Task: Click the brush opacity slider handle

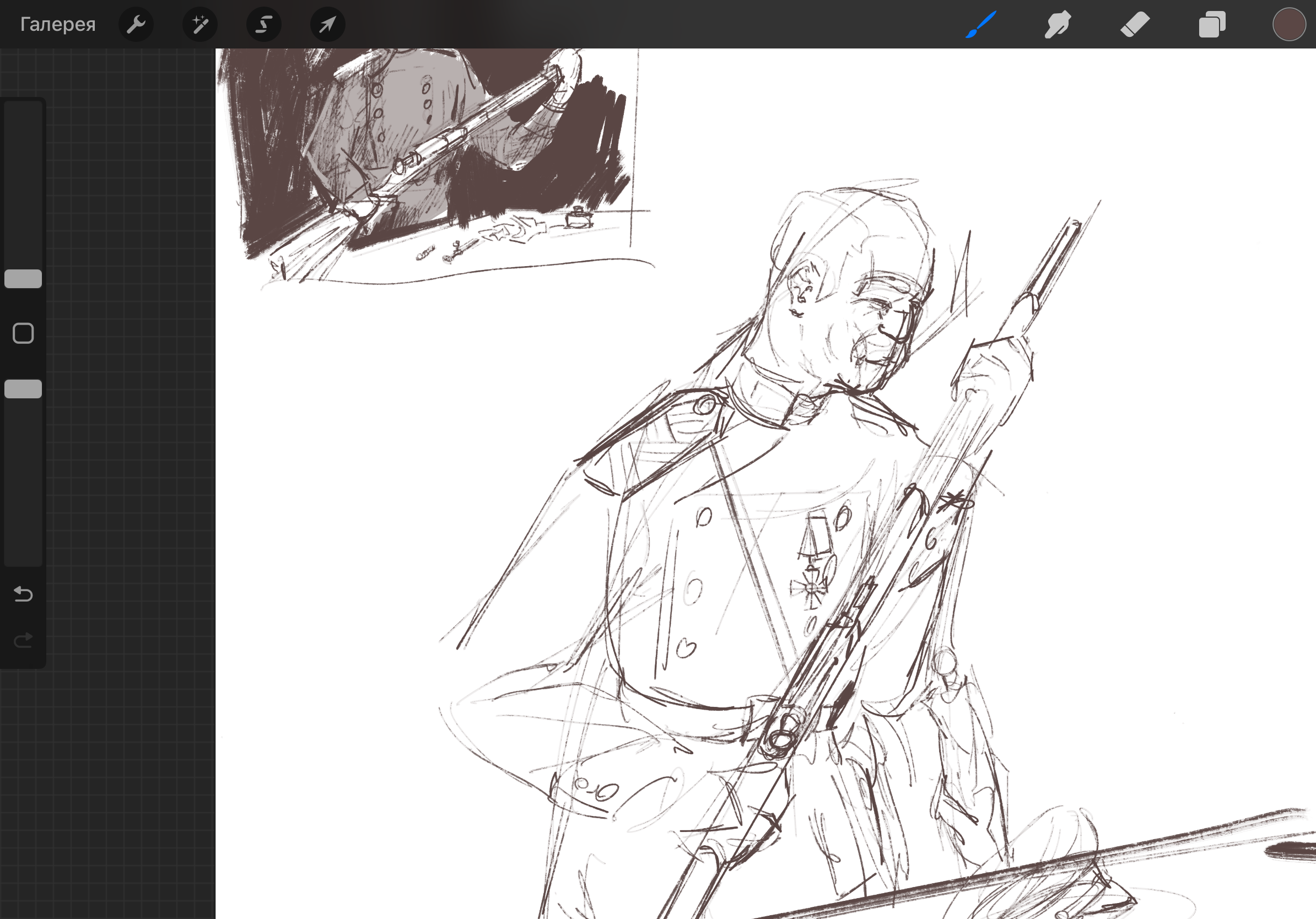Action: 23,389
